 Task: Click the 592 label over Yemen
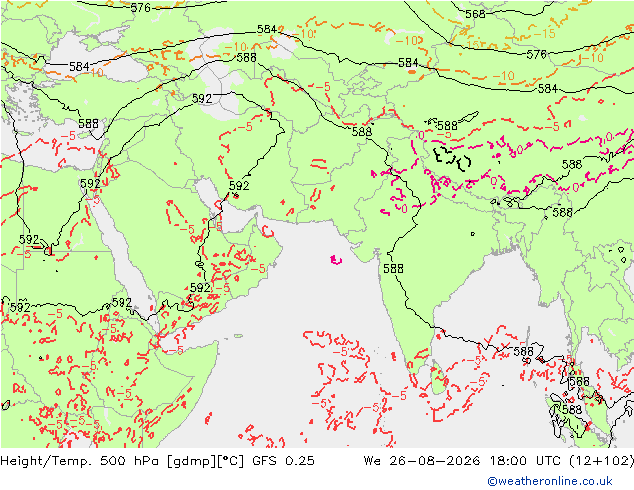click(200, 287)
